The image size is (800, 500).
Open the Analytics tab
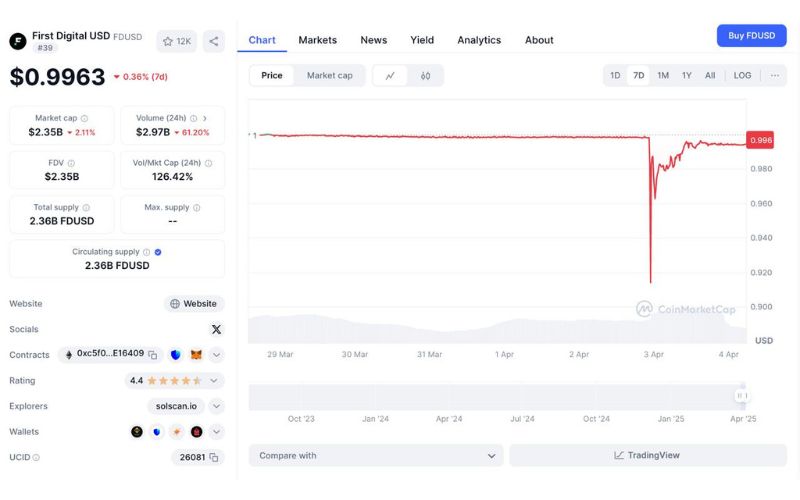(x=479, y=40)
